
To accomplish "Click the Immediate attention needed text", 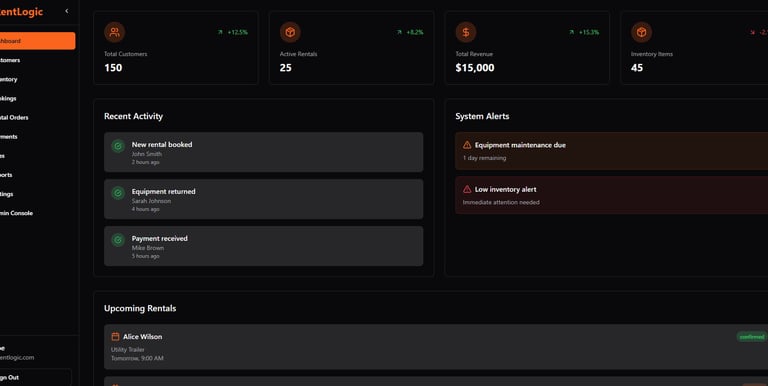I will [x=501, y=202].
